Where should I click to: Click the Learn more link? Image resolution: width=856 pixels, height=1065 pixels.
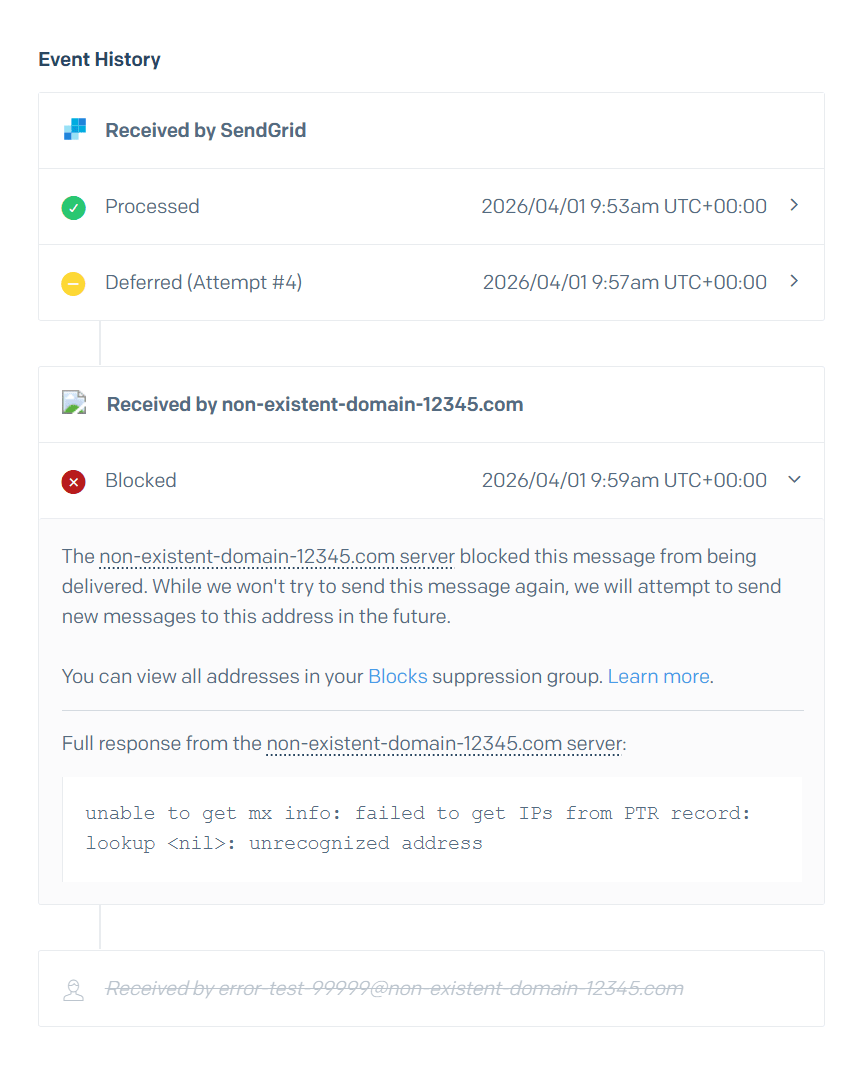pos(658,676)
